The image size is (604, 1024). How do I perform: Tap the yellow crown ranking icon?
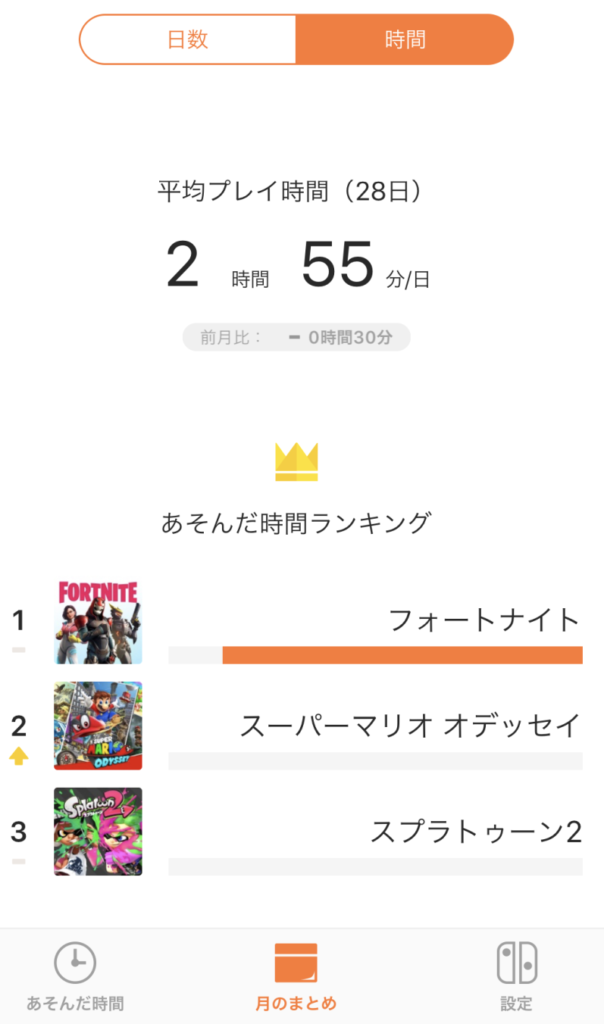(x=296, y=462)
